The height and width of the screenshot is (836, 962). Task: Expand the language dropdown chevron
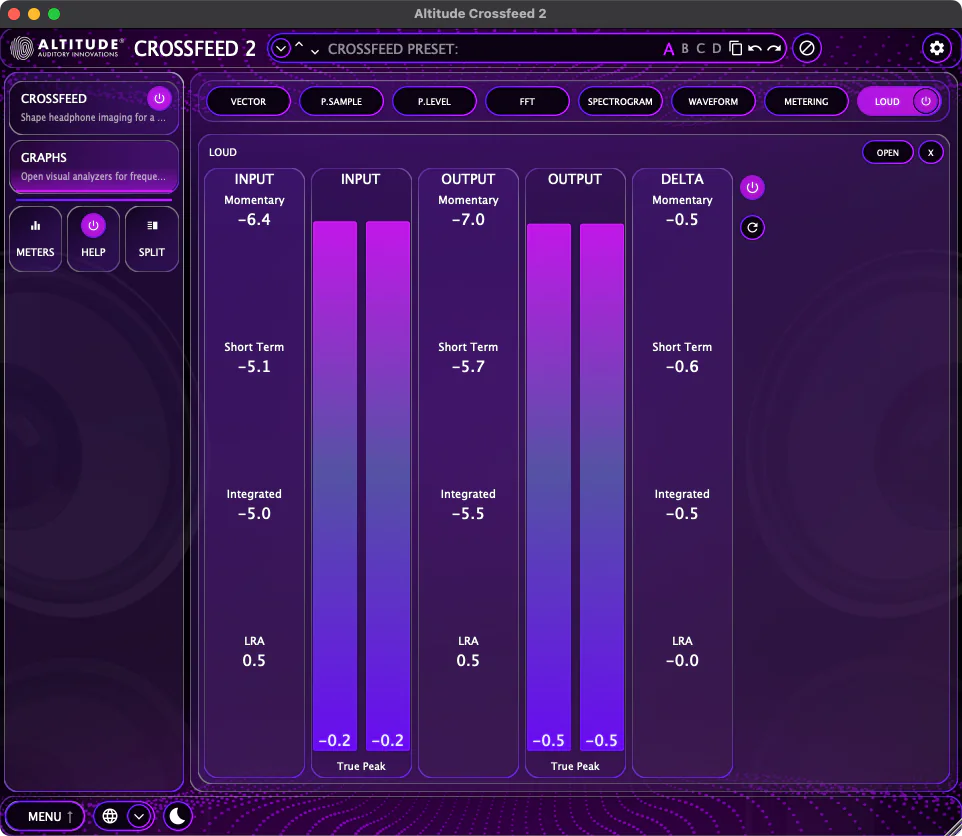139,816
